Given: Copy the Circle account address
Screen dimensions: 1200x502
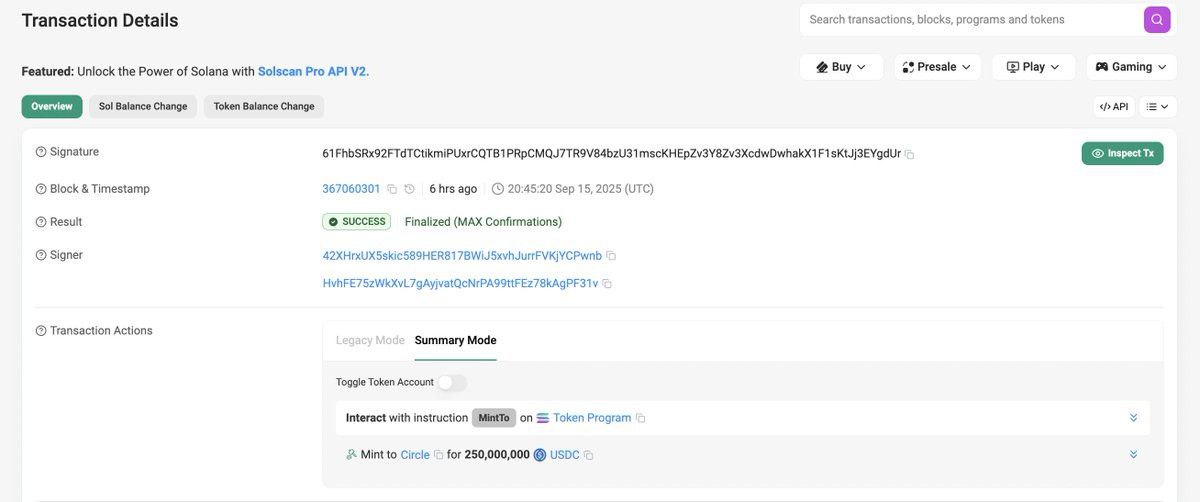Looking at the screenshot, I should click(438, 455).
